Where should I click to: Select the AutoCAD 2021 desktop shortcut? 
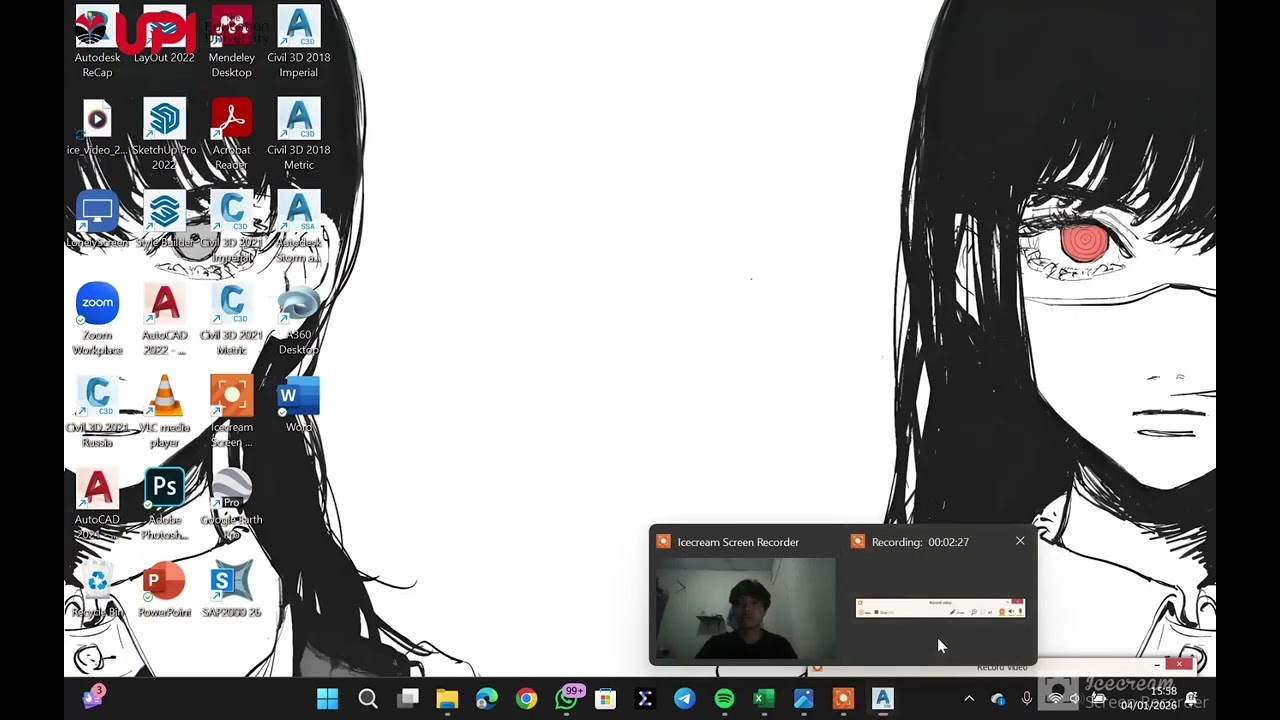click(x=97, y=504)
